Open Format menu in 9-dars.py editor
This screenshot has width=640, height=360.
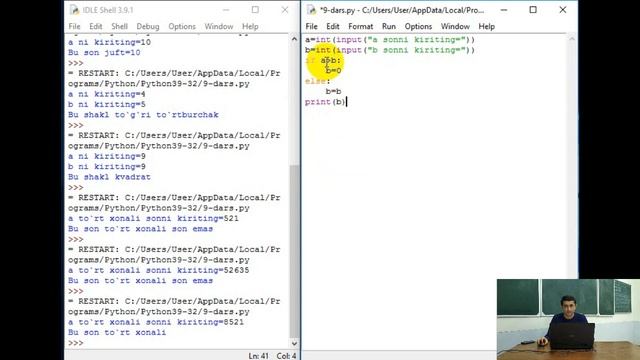pyautogui.click(x=360, y=27)
